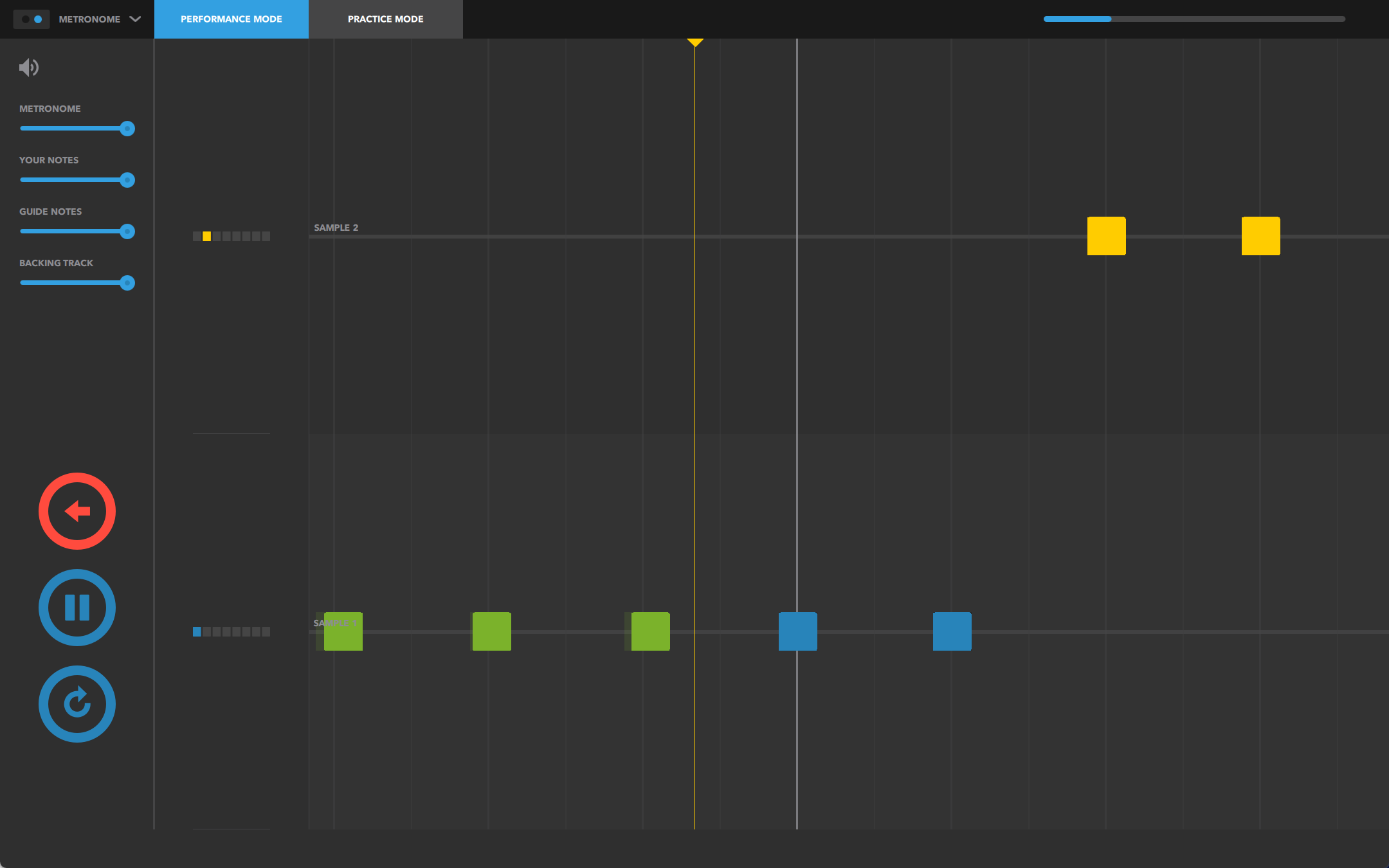Toggle the metronome switch in the top bar
The image size is (1389, 868).
(x=32, y=19)
